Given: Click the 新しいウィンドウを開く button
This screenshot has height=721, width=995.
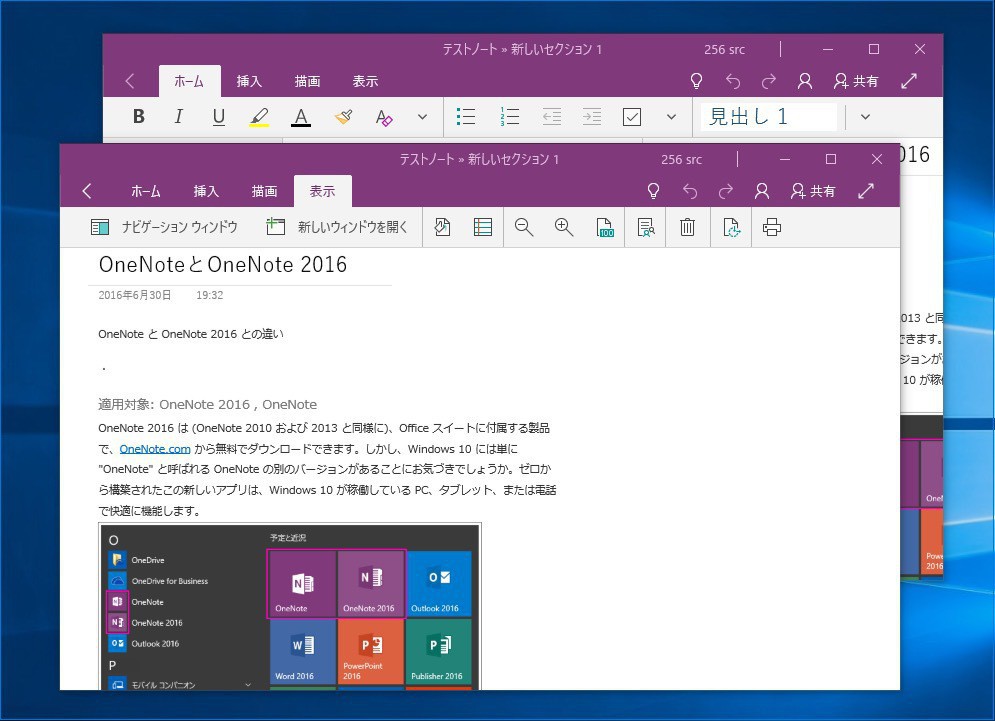Looking at the screenshot, I should coord(338,227).
